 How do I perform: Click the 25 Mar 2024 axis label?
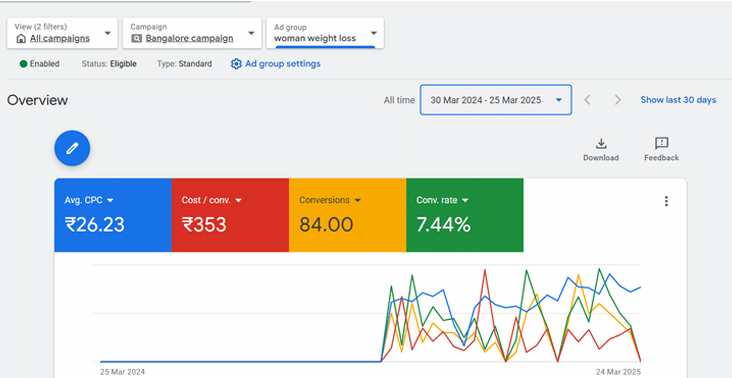[122, 372]
